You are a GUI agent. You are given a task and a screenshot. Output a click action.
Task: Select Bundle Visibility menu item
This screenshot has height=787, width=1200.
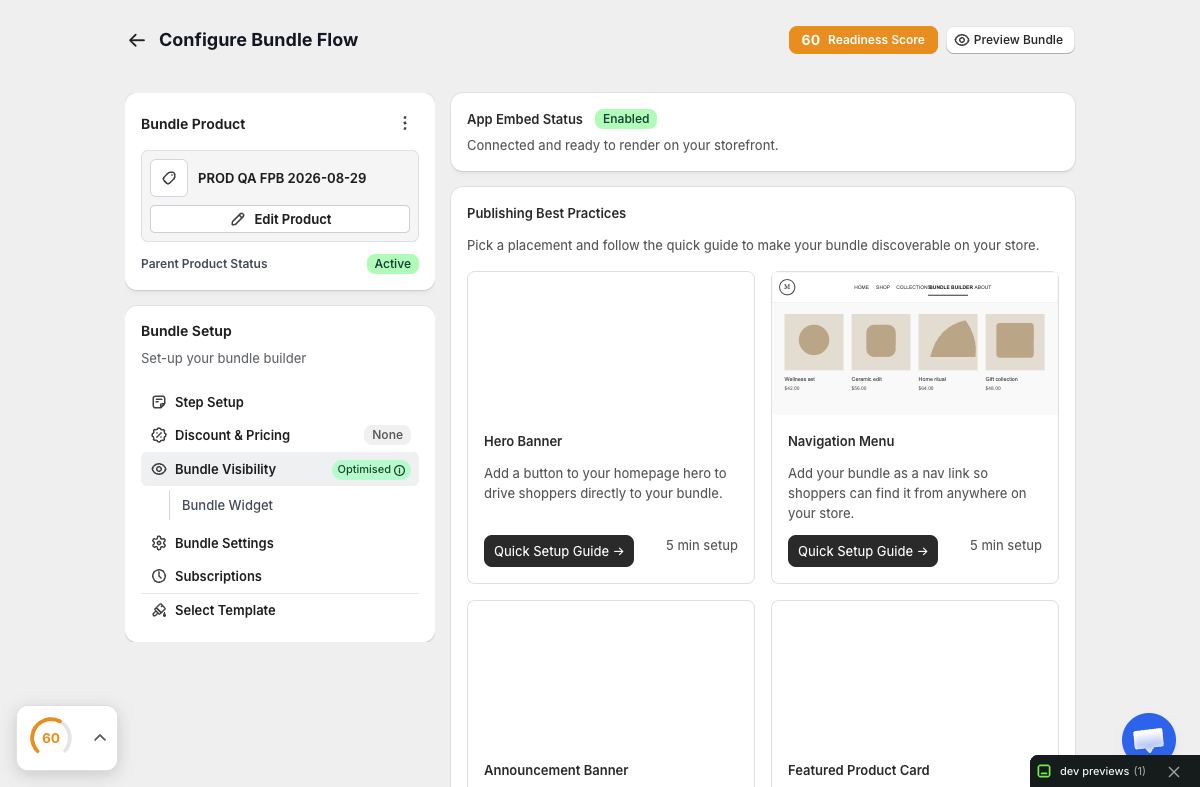click(280, 469)
